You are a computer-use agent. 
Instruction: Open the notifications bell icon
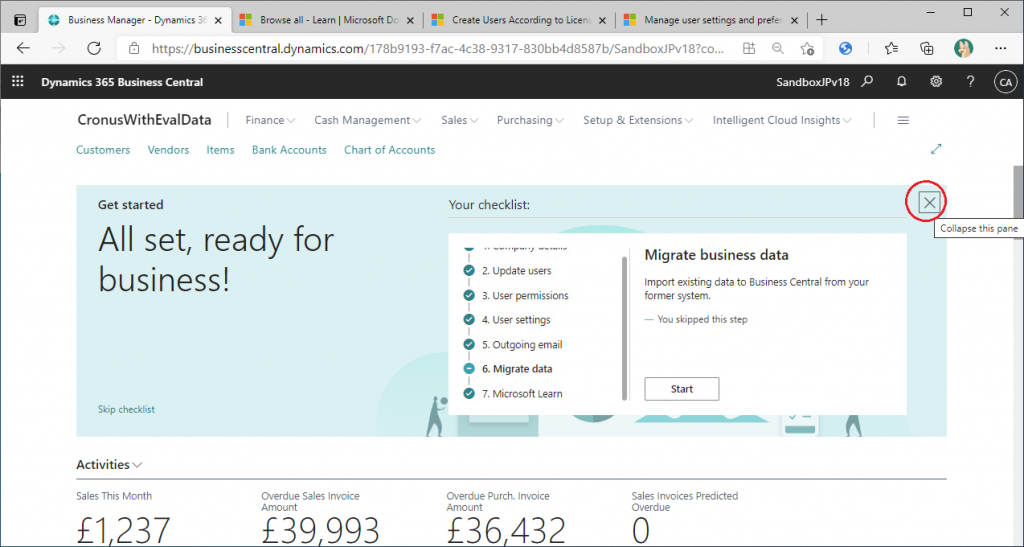pos(902,82)
